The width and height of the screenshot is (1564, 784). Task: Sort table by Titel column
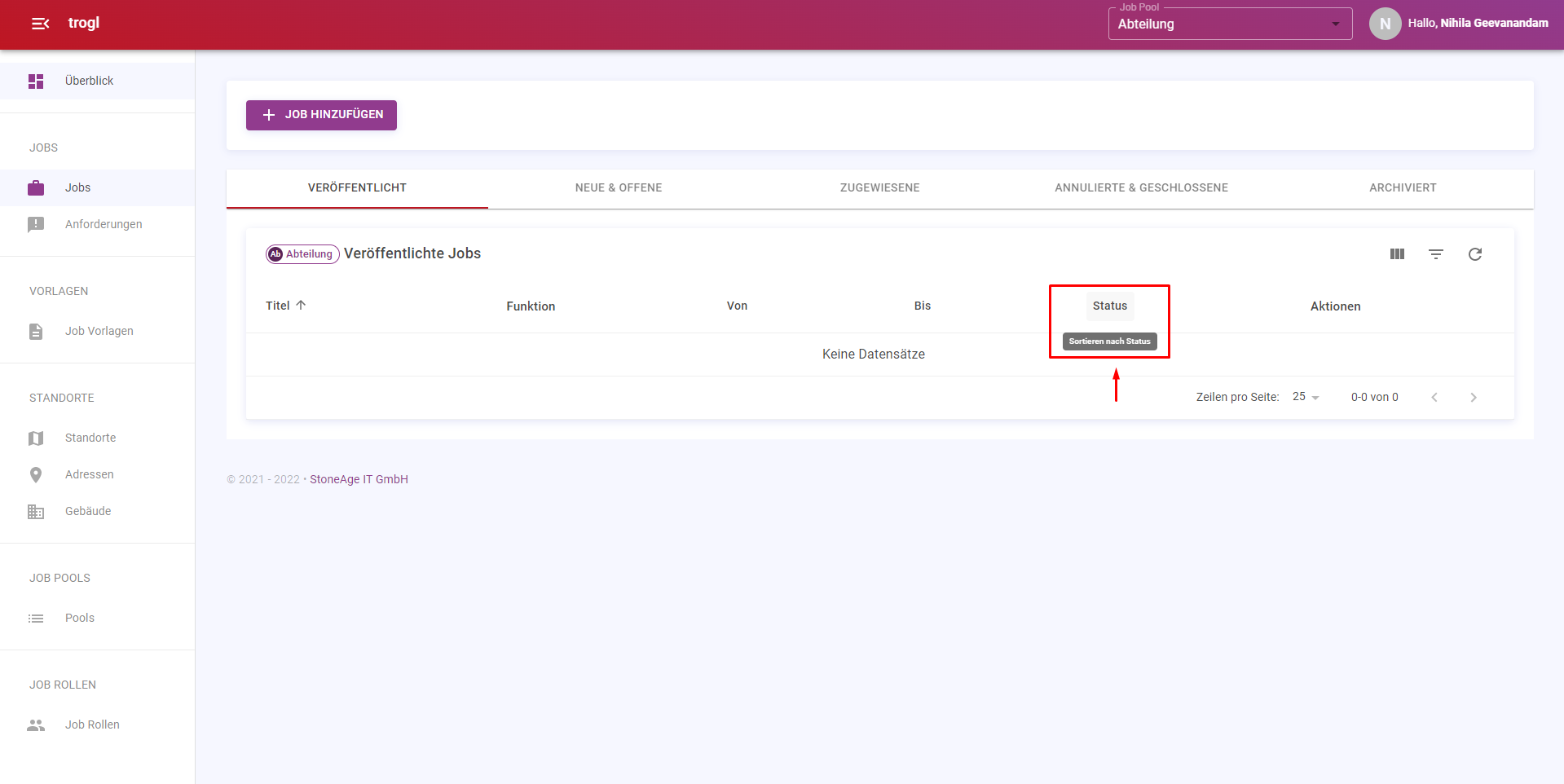point(278,306)
